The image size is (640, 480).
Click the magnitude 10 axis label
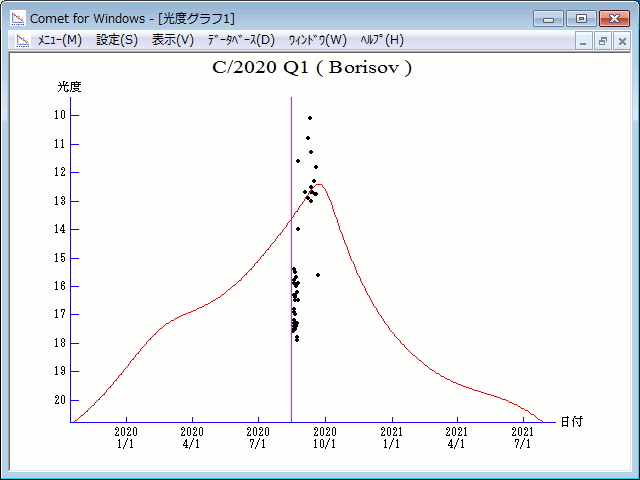60,115
